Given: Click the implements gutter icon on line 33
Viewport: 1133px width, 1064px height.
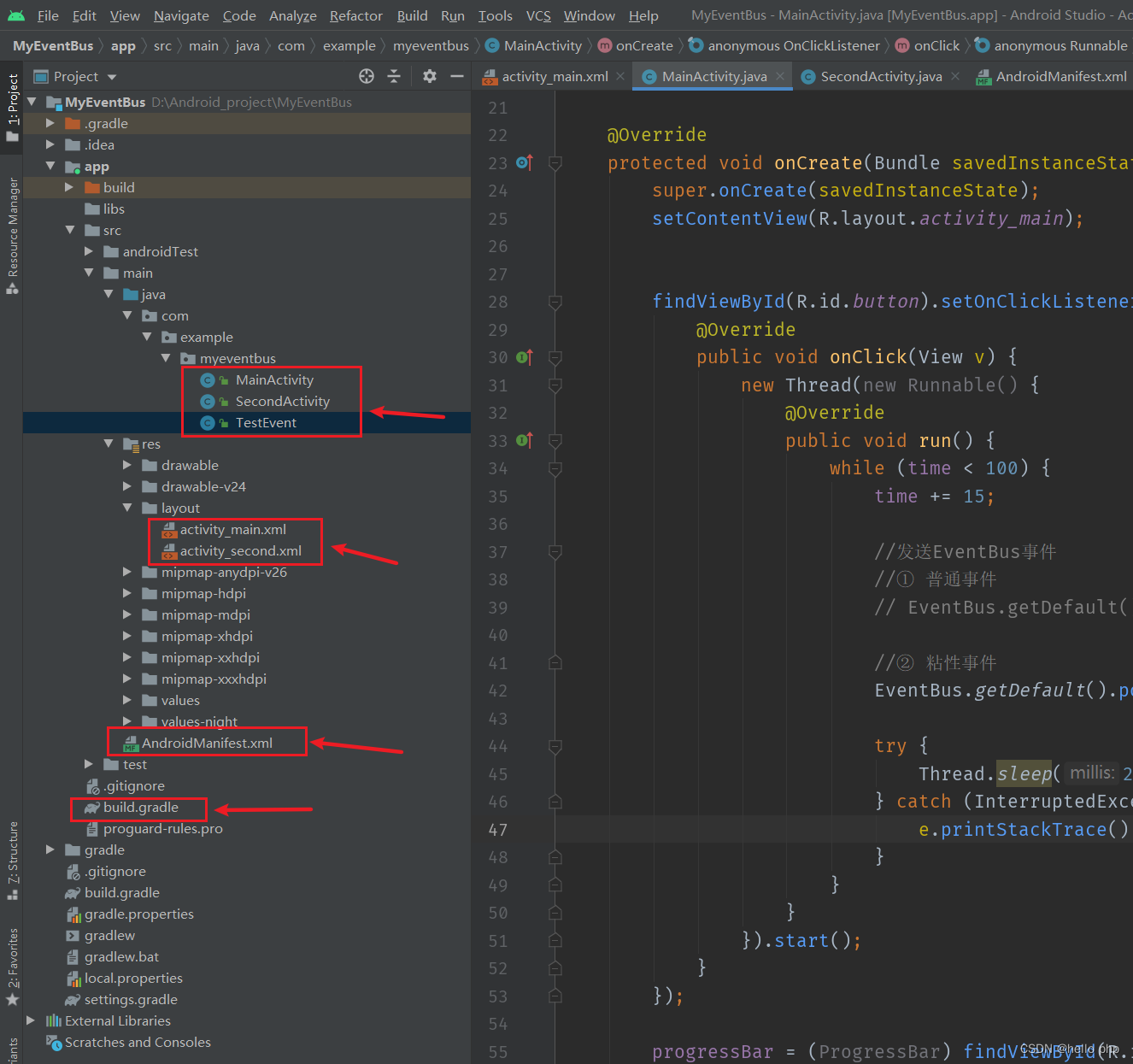Looking at the screenshot, I should 525,440.
